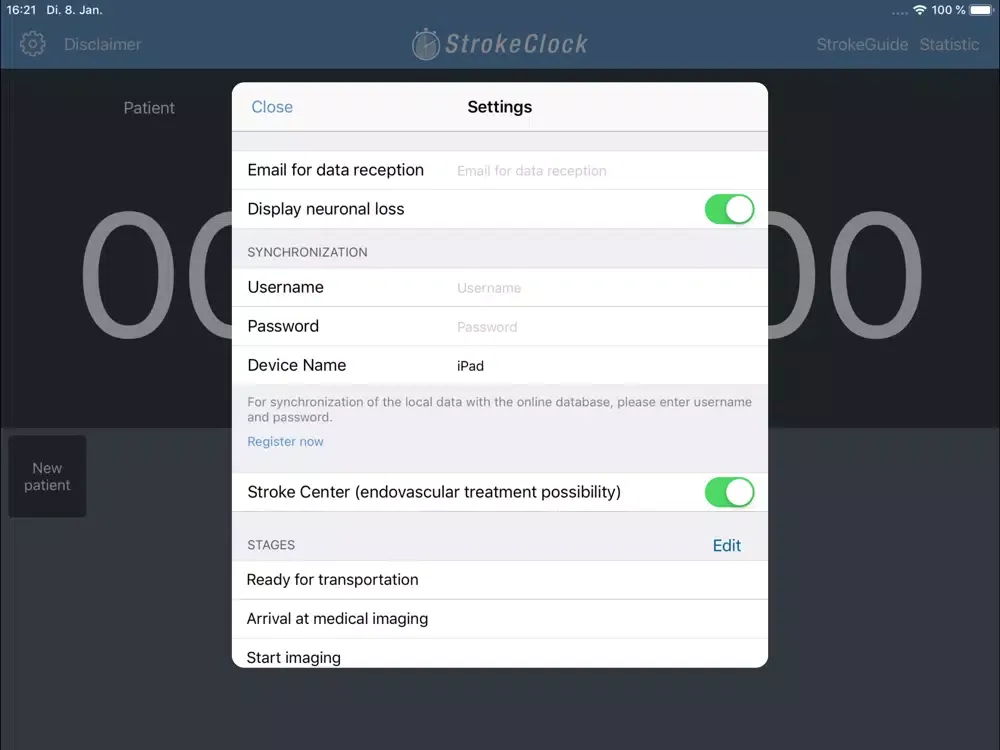Click Edit next to Stages
The height and width of the screenshot is (750, 1000).
click(x=727, y=545)
